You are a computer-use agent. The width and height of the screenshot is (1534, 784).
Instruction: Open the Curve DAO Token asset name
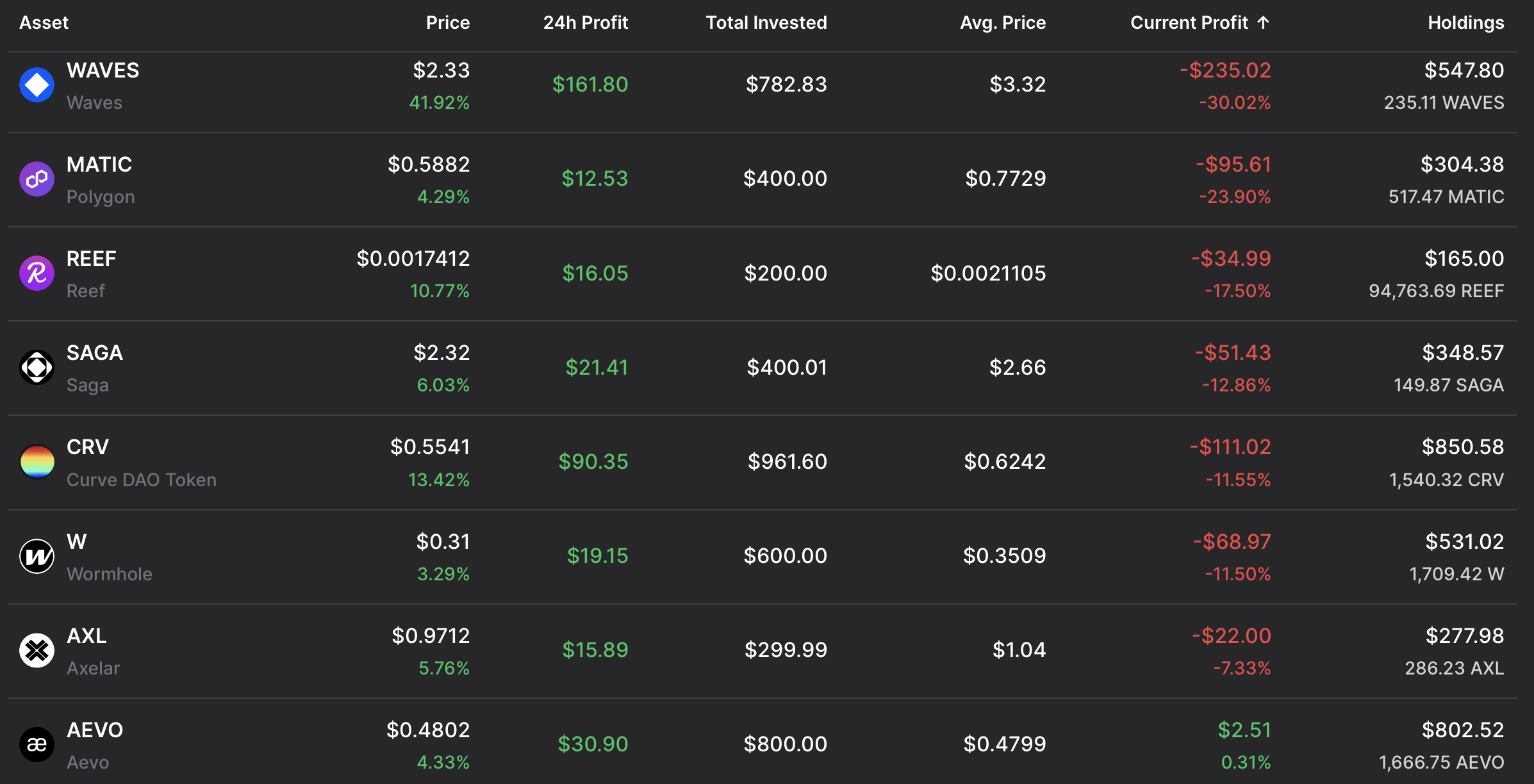(142, 480)
